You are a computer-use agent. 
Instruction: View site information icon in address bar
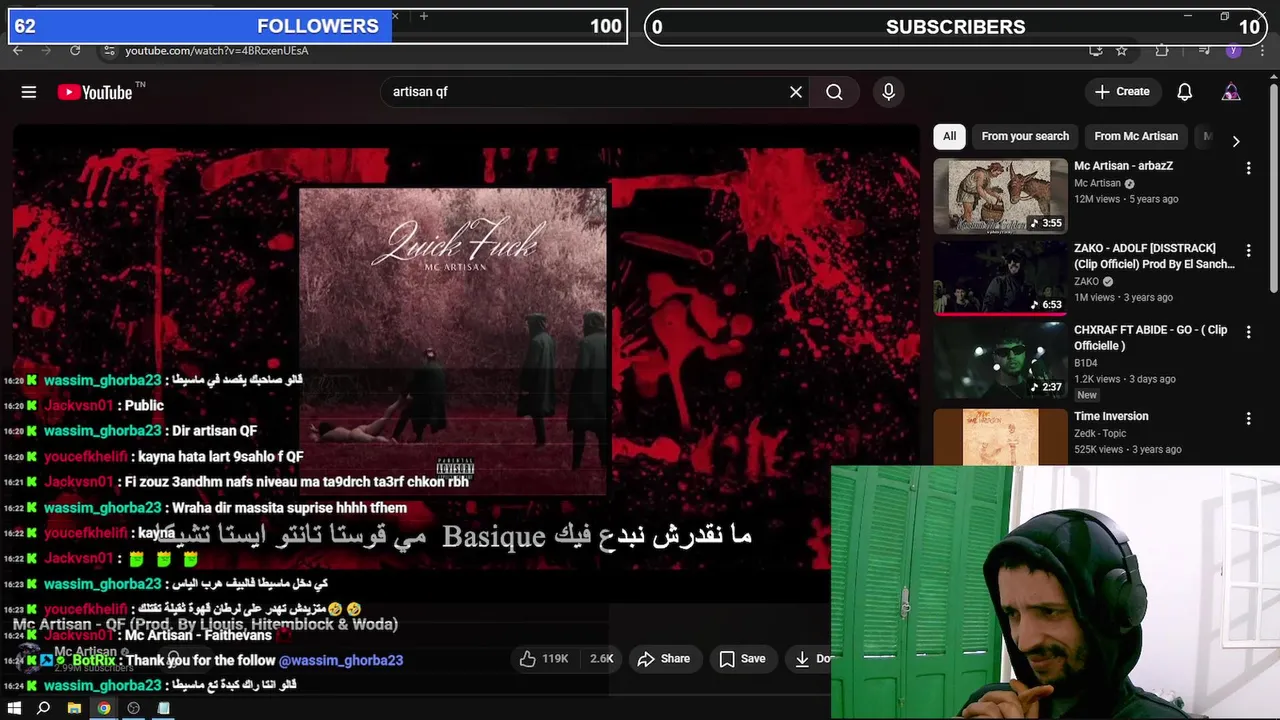click(109, 50)
